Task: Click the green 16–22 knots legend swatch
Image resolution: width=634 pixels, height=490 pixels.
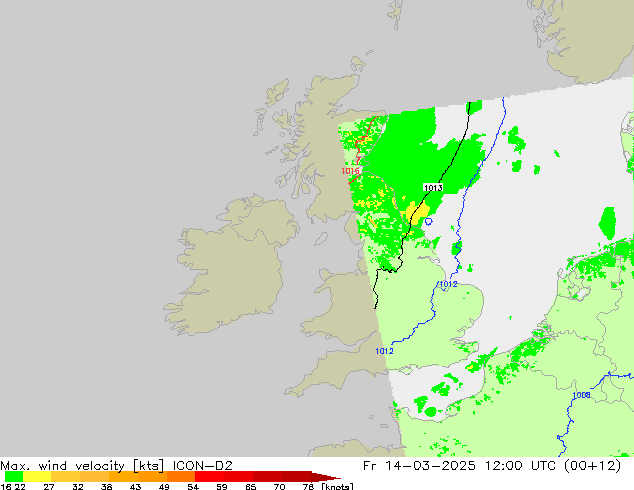Action: 14,477
